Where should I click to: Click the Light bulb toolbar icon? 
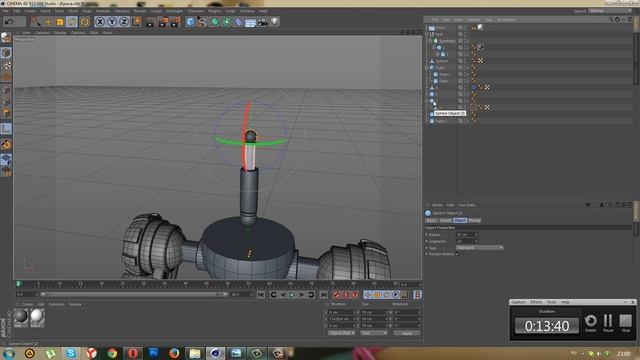(x=275, y=22)
